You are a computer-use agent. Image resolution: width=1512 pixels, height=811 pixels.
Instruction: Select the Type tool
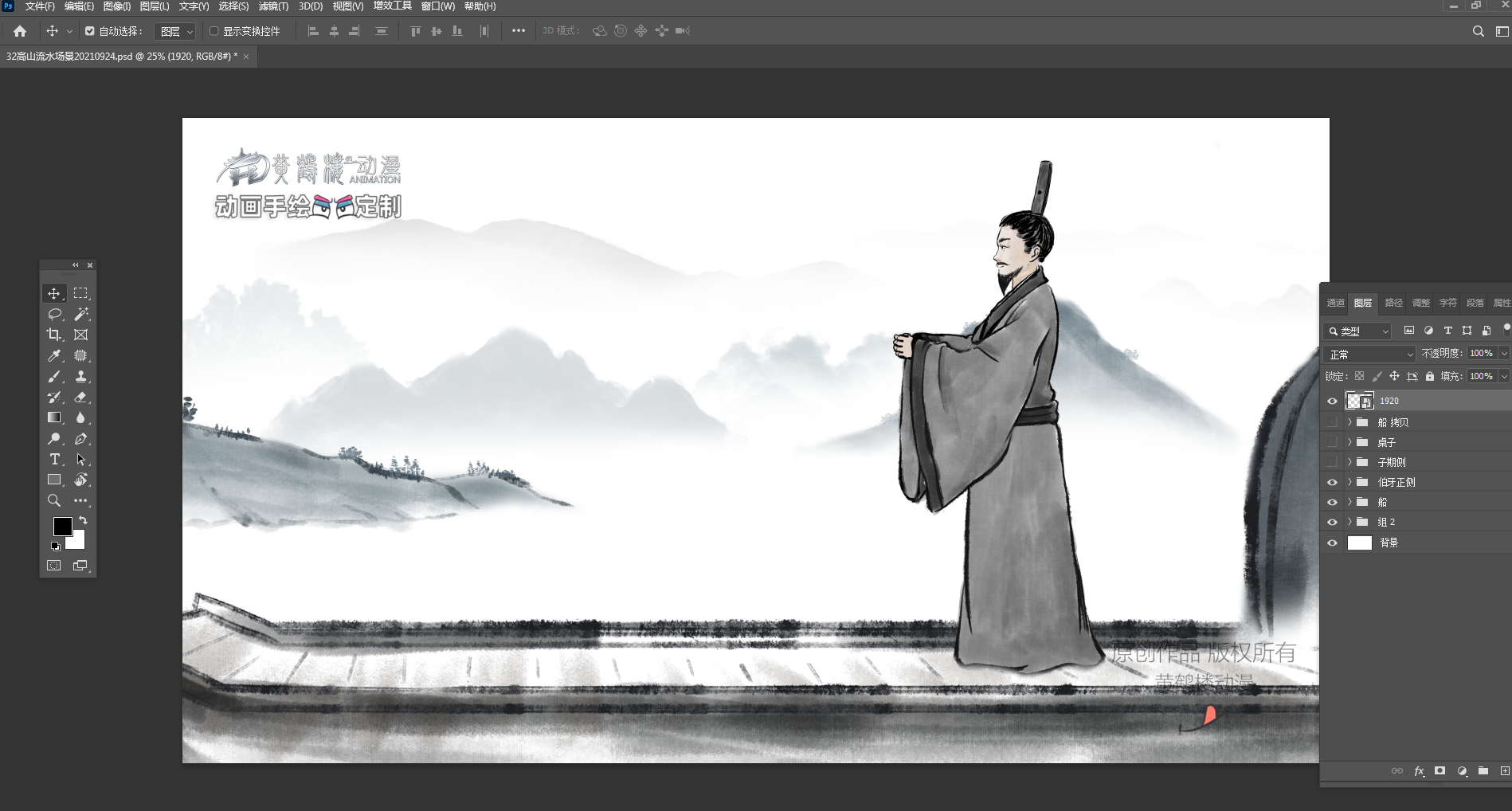click(54, 459)
